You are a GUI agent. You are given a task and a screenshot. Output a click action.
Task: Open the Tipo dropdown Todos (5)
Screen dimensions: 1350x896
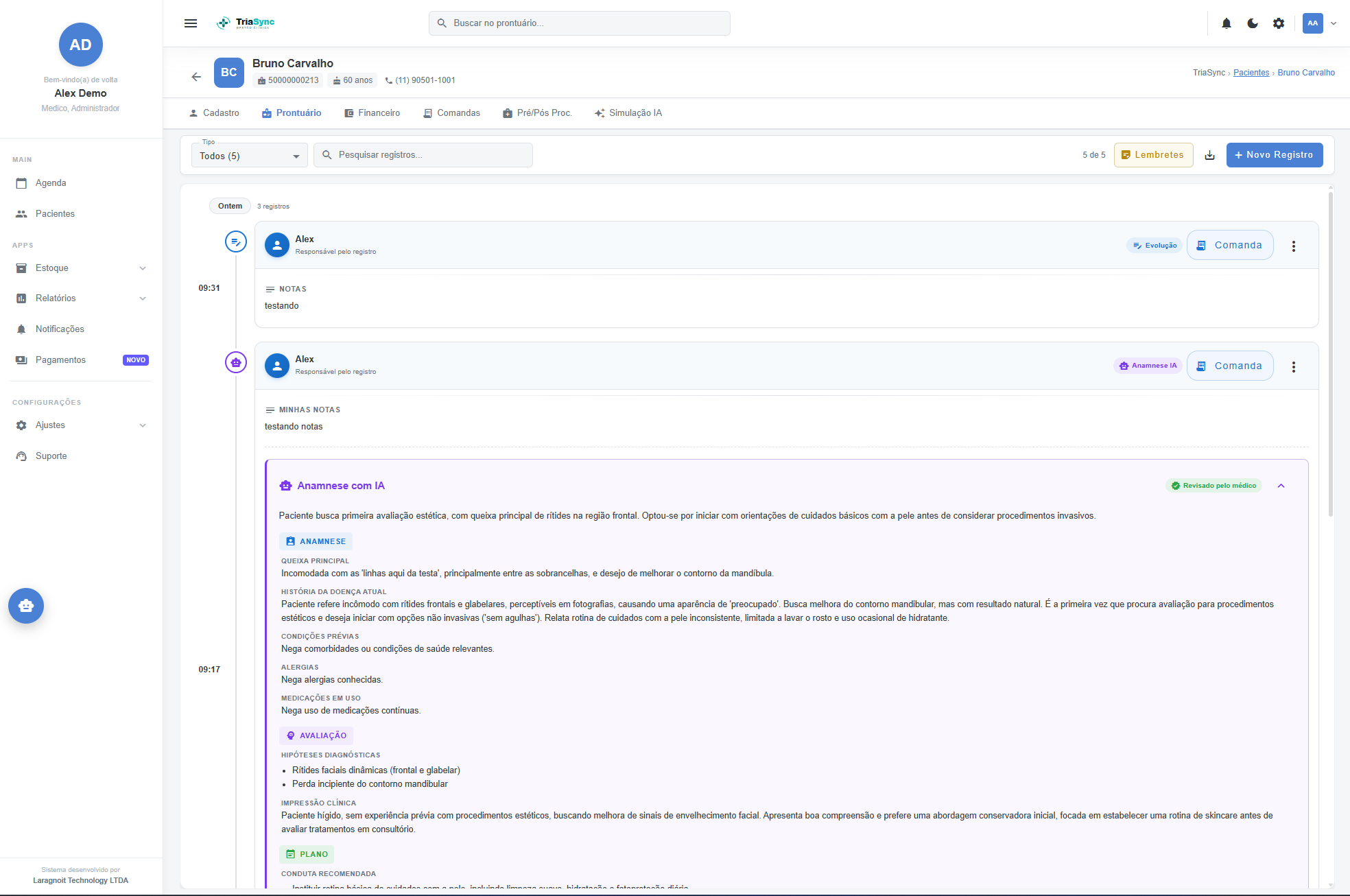click(x=250, y=156)
